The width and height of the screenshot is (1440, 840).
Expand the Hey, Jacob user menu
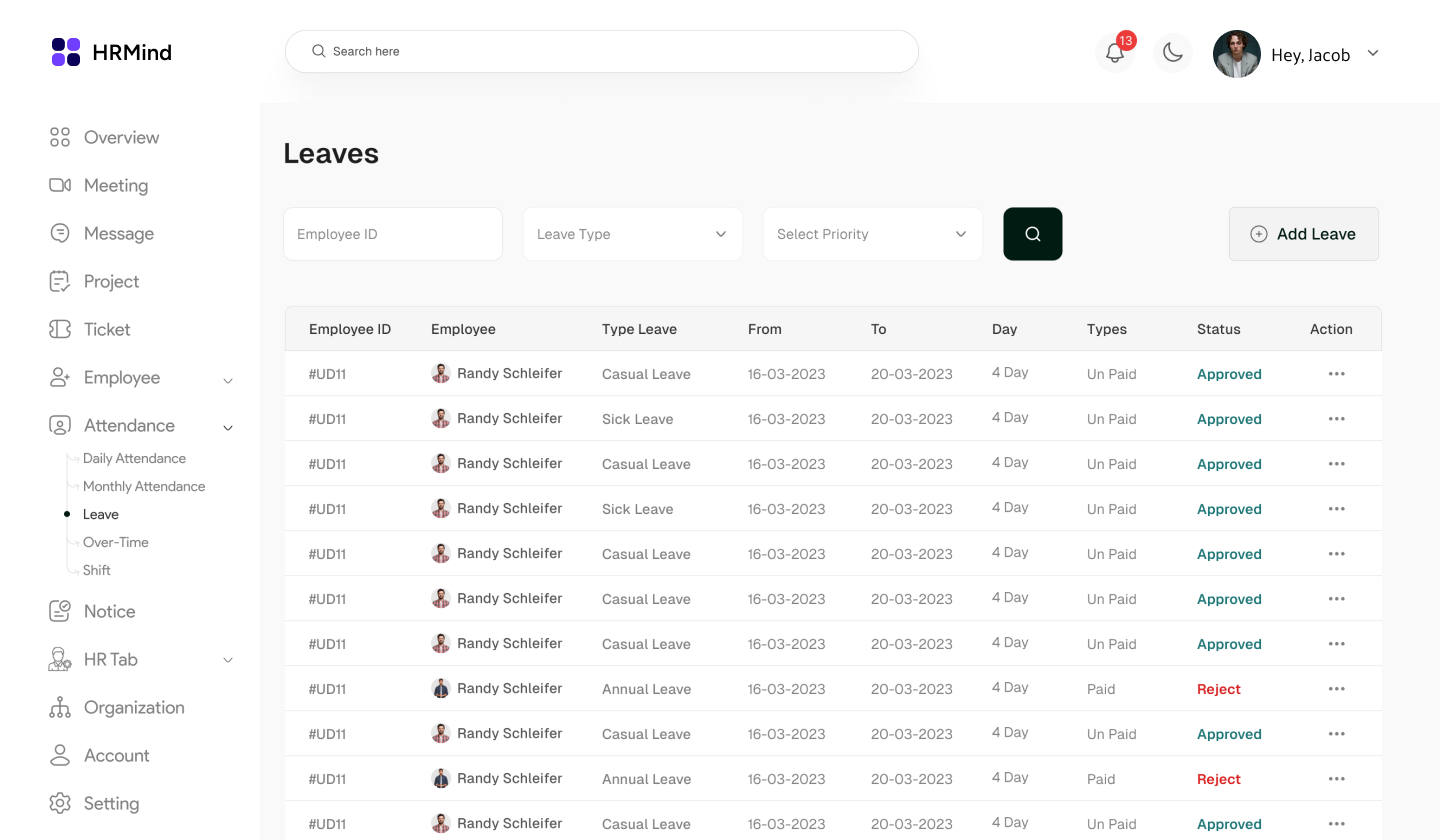pos(1372,54)
